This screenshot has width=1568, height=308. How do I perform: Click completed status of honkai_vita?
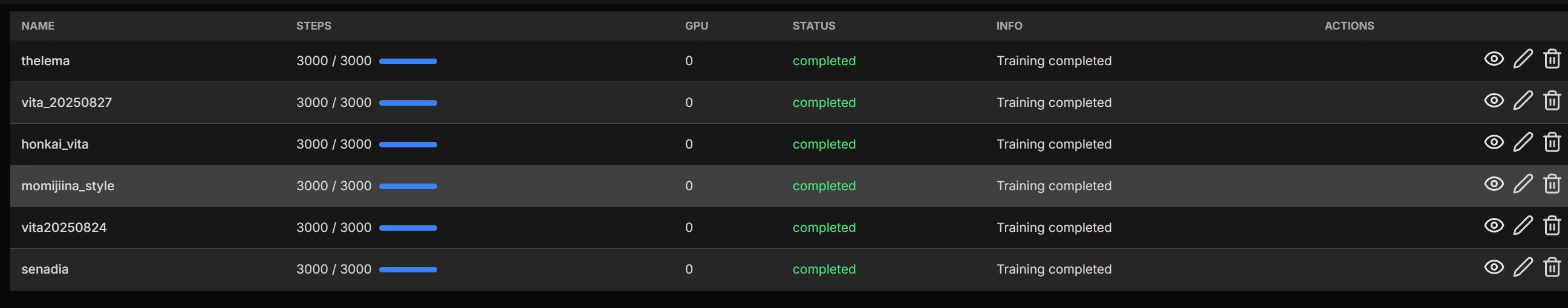pos(824,144)
